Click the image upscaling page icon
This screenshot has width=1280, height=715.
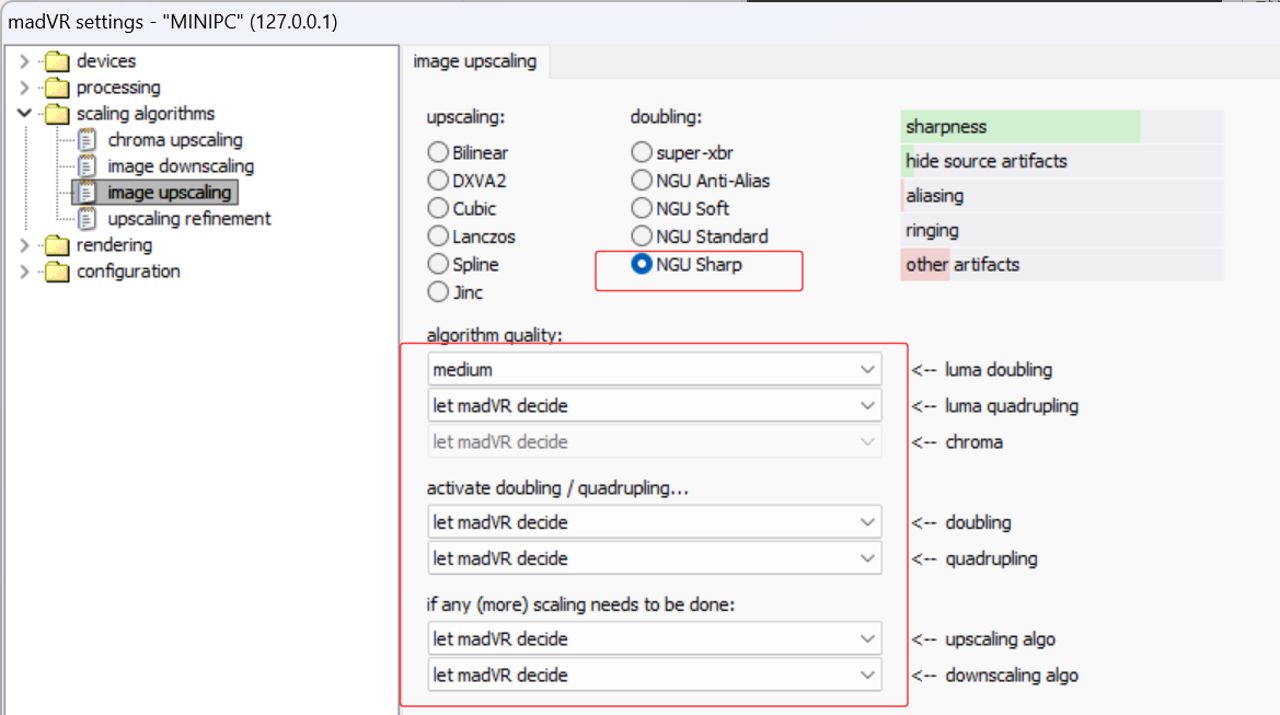pos(88,192)
